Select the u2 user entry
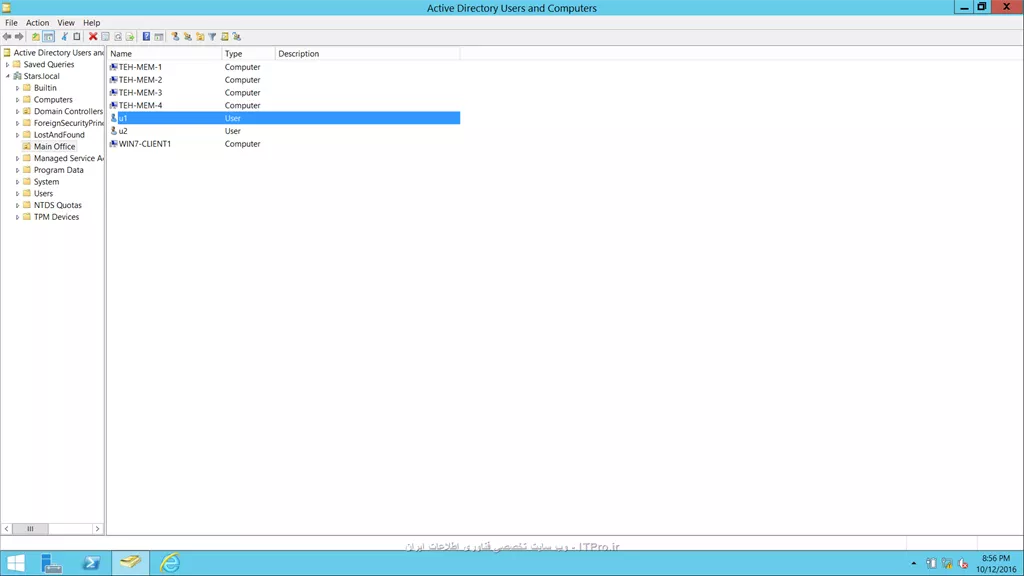The height and width of the screenshot is (576, 1024). click(x=284, y=131)
